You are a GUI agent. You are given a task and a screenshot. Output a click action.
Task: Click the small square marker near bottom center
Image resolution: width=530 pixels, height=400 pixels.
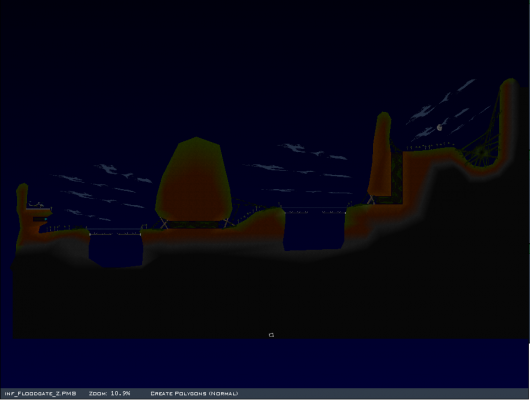coord(271,335)
